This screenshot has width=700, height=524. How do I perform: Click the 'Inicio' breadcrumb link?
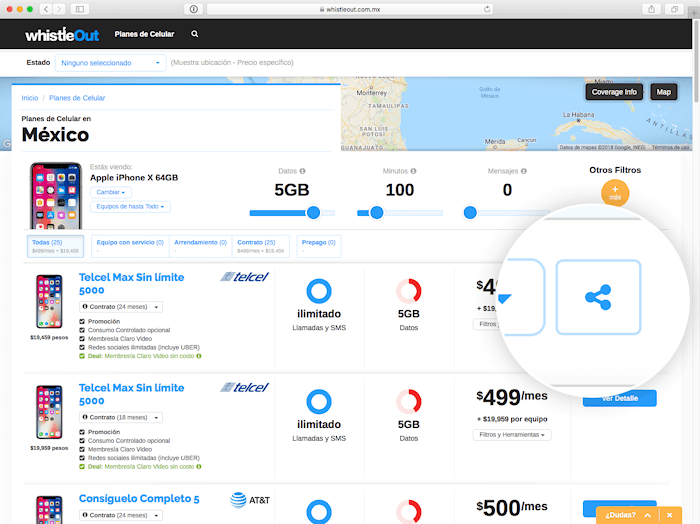pyautogui.click(x=30, y=98)
